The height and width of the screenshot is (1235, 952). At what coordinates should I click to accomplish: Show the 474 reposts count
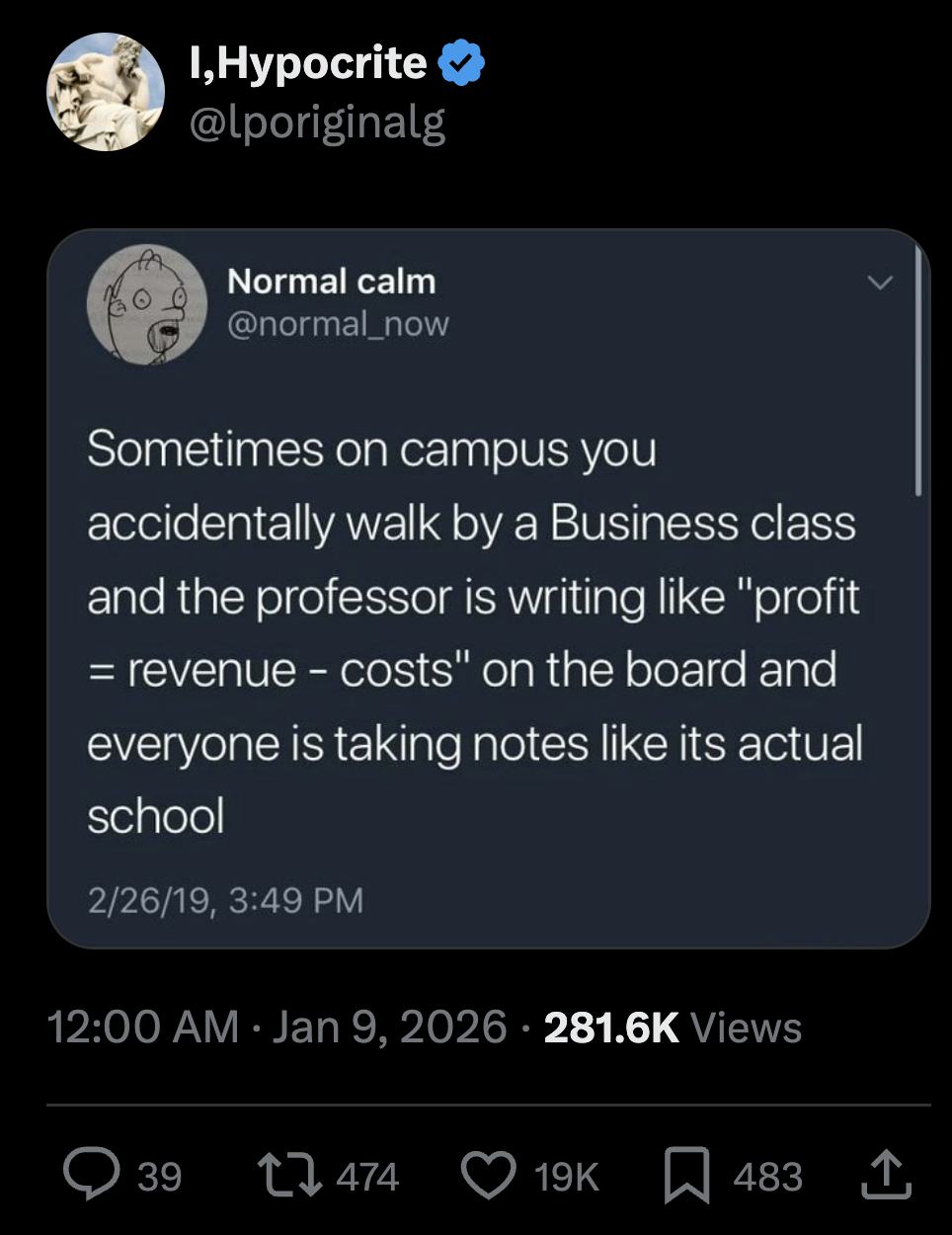click(x=367, y=1177)
